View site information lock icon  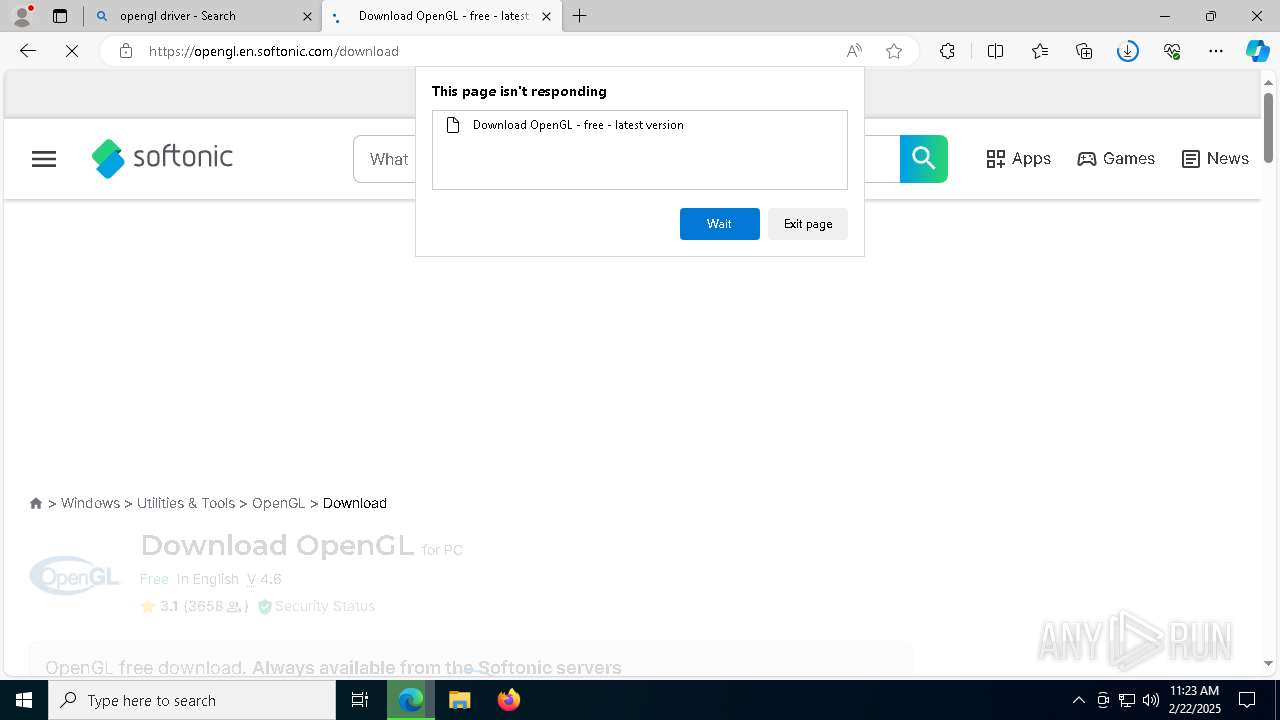tap(125, 51)
